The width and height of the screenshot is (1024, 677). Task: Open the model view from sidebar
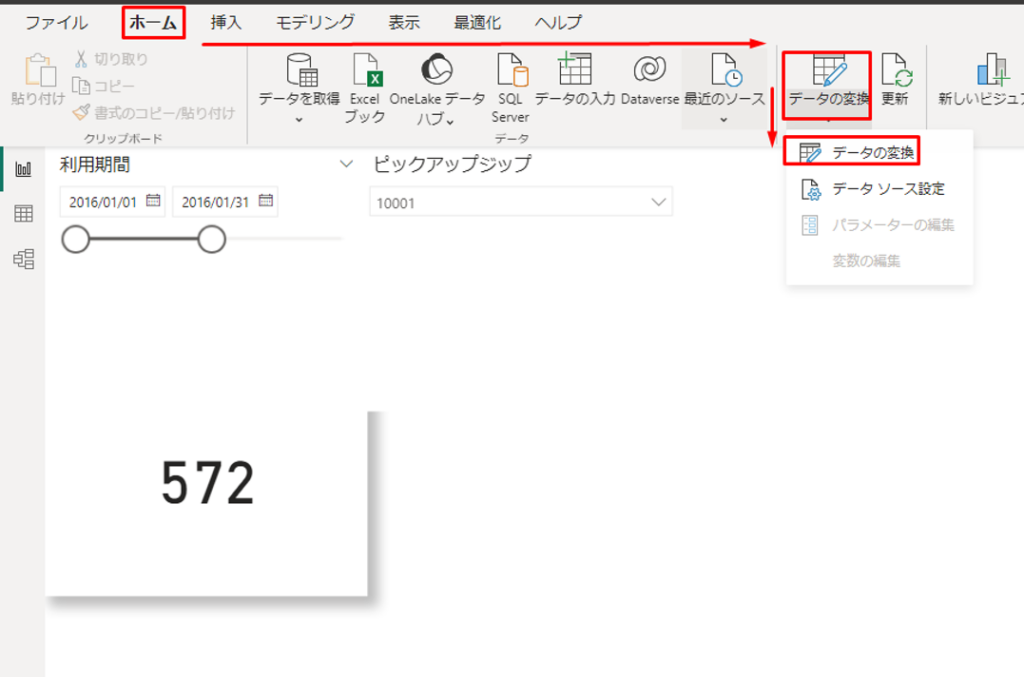pos(24,259)
